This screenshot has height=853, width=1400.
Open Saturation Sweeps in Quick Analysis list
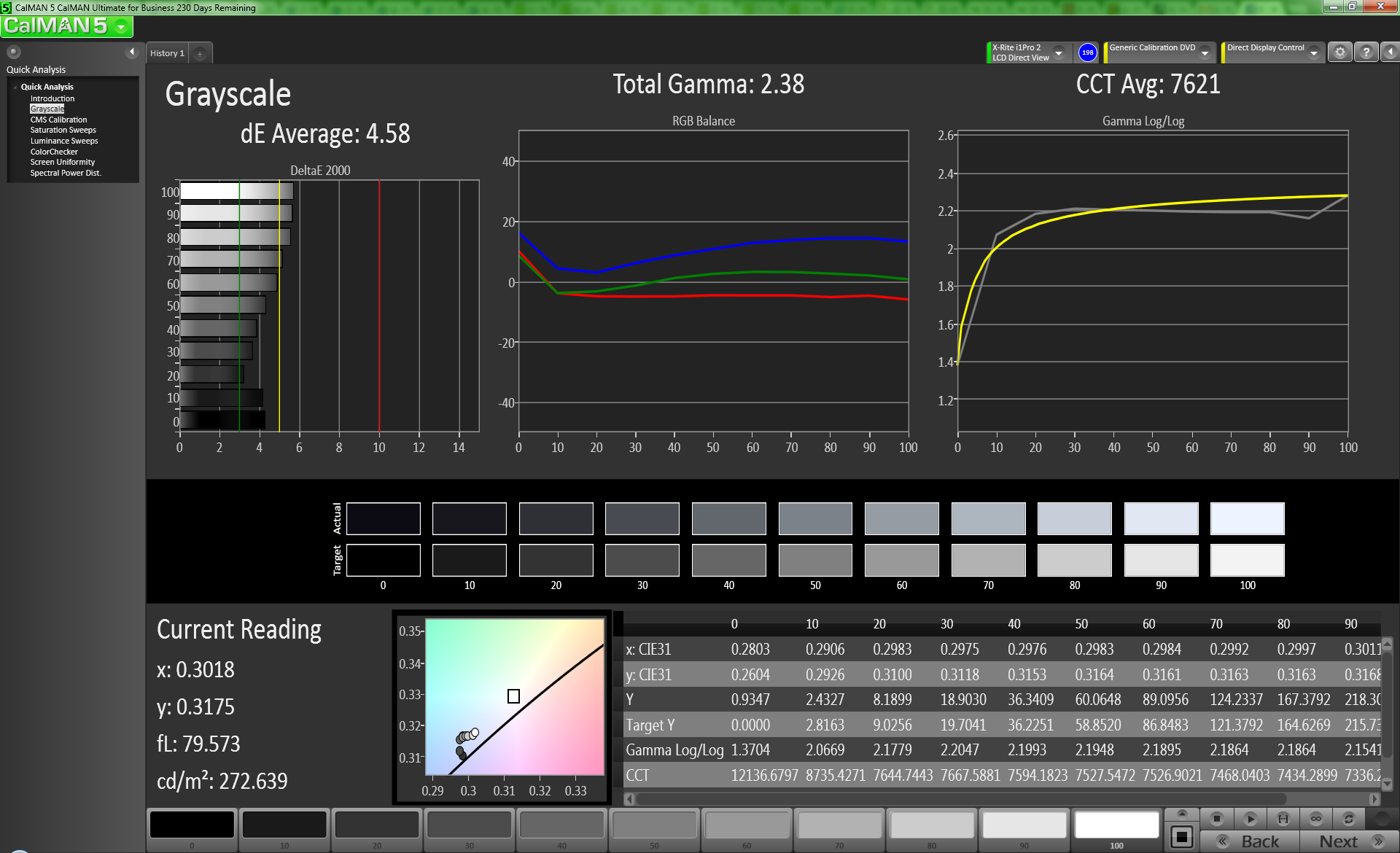pyautogui.click(x=63, y=130)
